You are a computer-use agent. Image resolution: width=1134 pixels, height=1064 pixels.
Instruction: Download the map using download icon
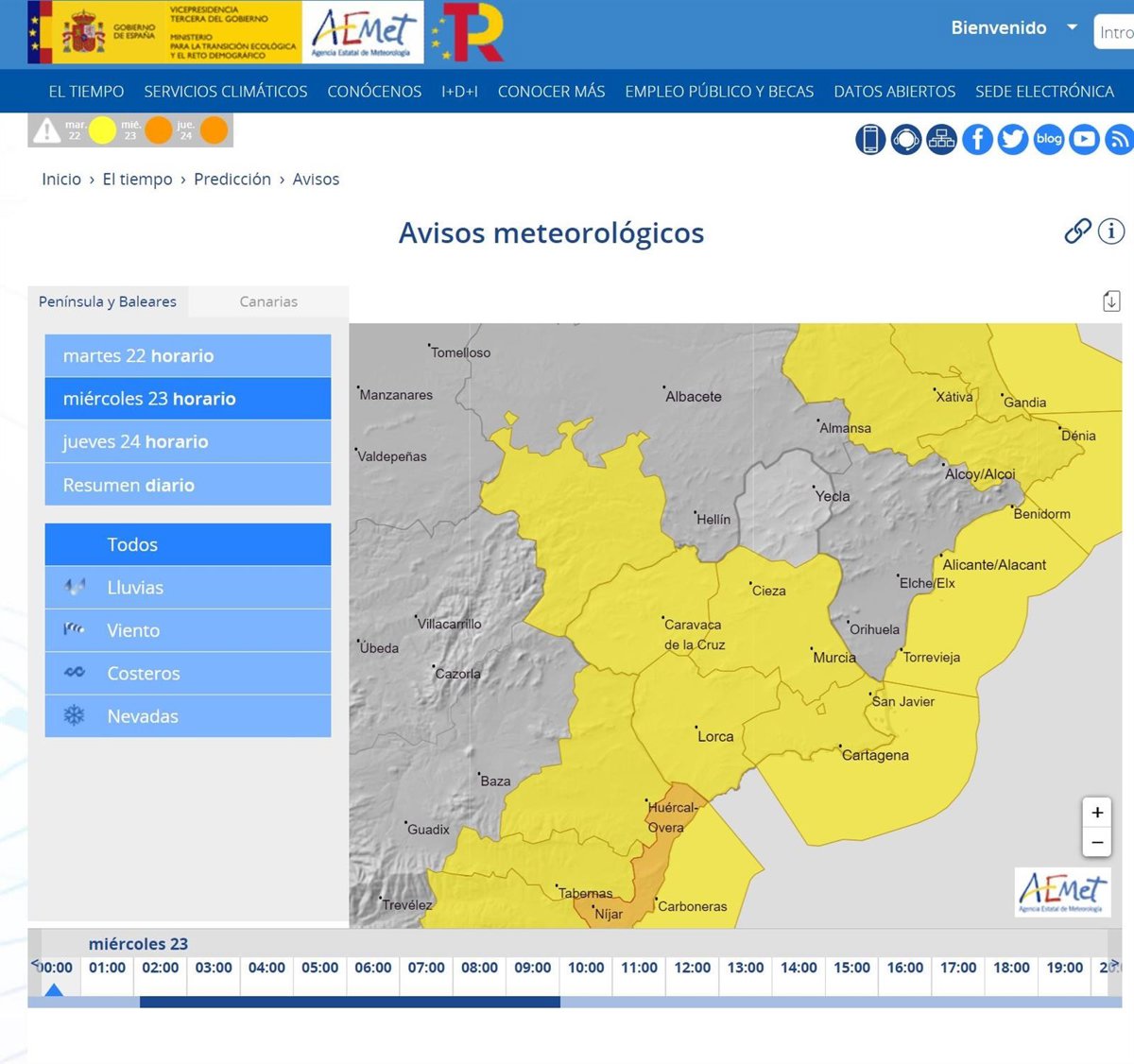tap(1111, 301)
